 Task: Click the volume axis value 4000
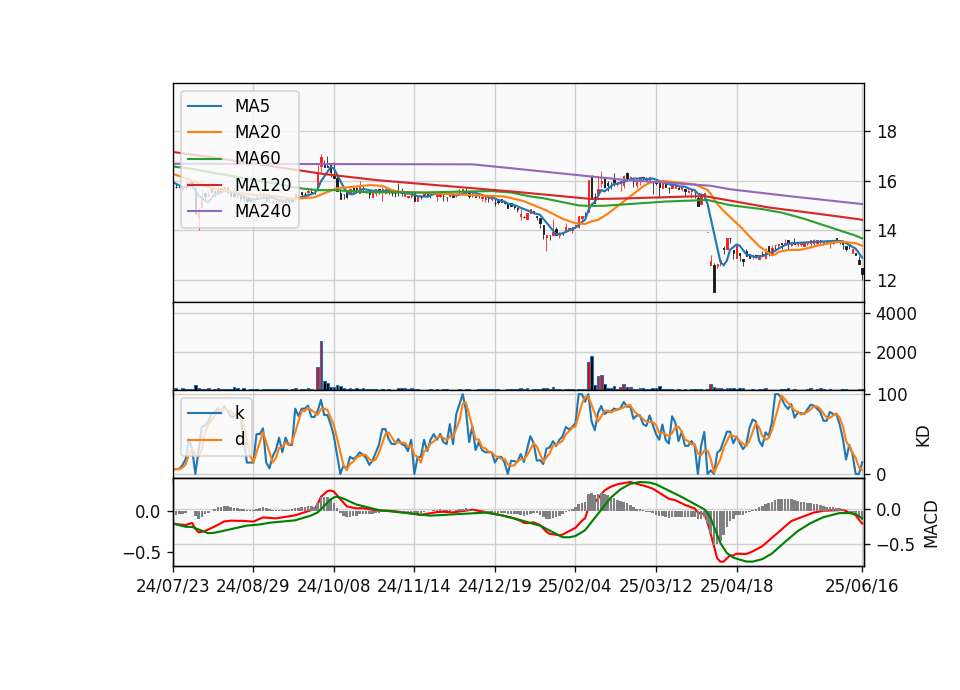[x=896, y=314]
